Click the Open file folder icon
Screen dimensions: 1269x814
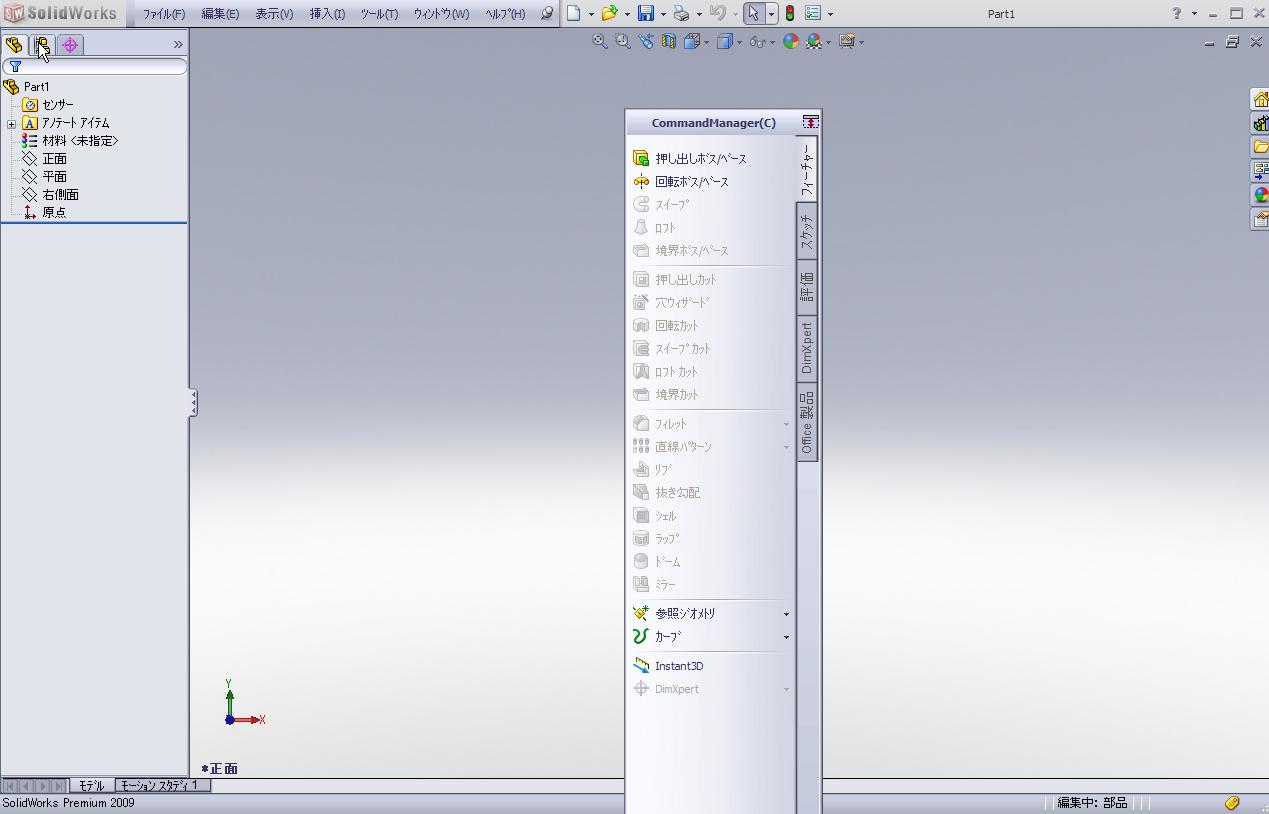tap(609, 14)
